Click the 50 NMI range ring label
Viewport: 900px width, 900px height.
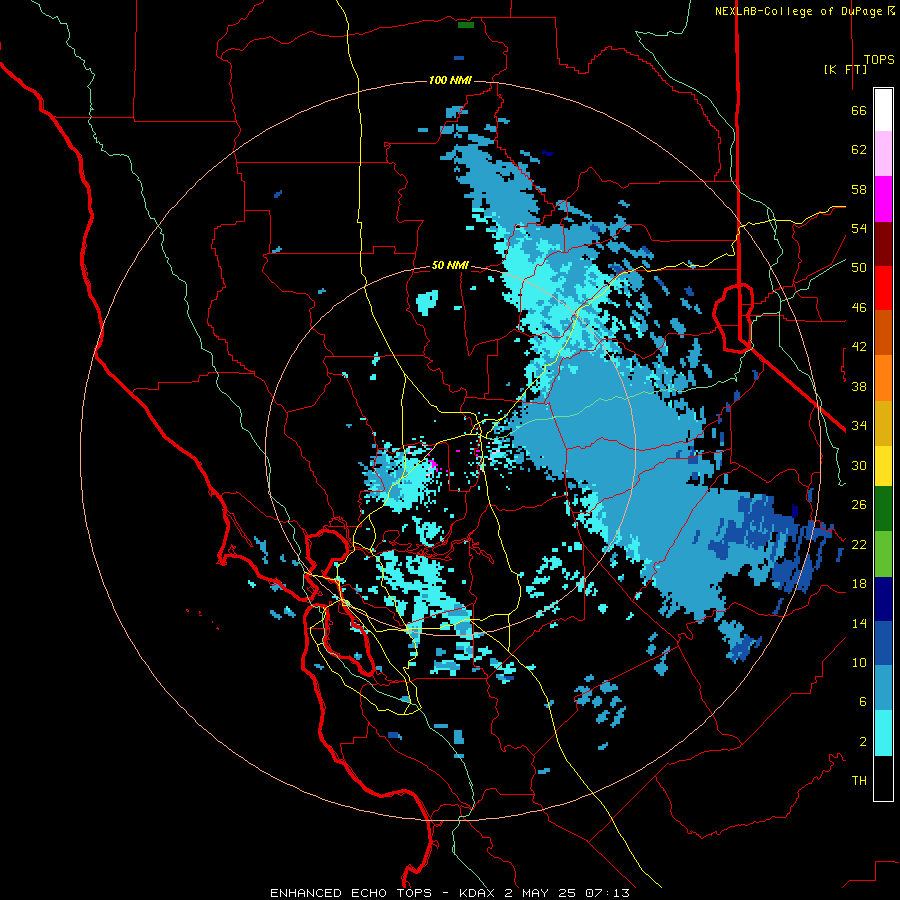point(451,266)
